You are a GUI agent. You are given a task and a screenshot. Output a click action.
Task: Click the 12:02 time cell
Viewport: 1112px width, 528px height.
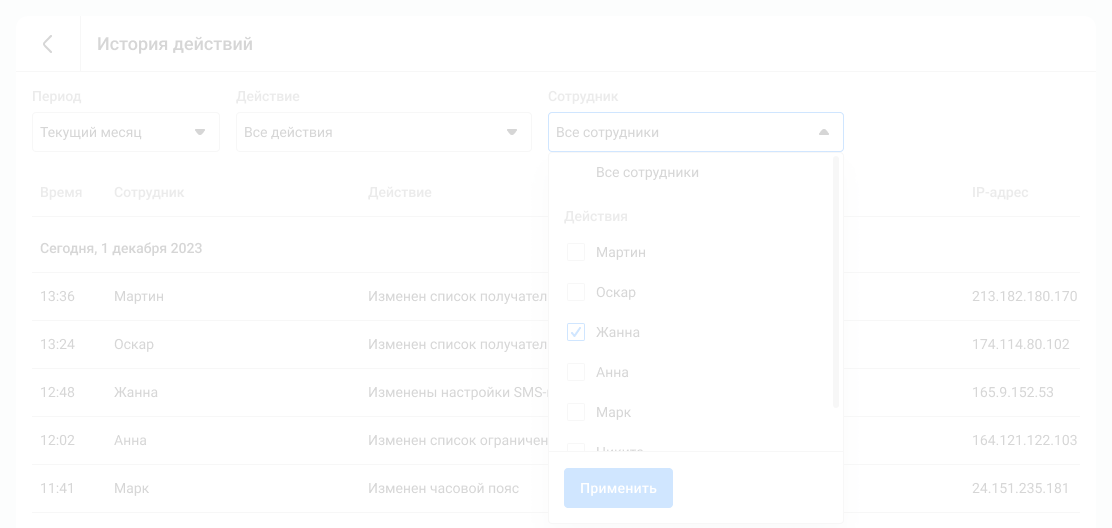[x=57, y=441]
